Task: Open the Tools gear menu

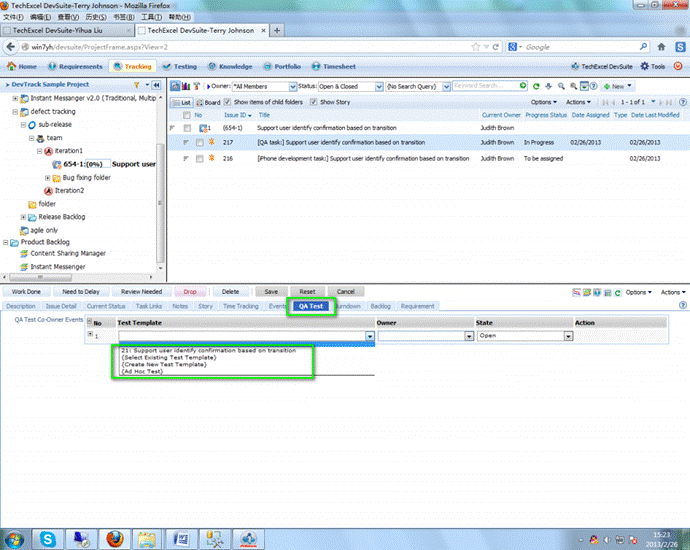Action: coord(653,66)
